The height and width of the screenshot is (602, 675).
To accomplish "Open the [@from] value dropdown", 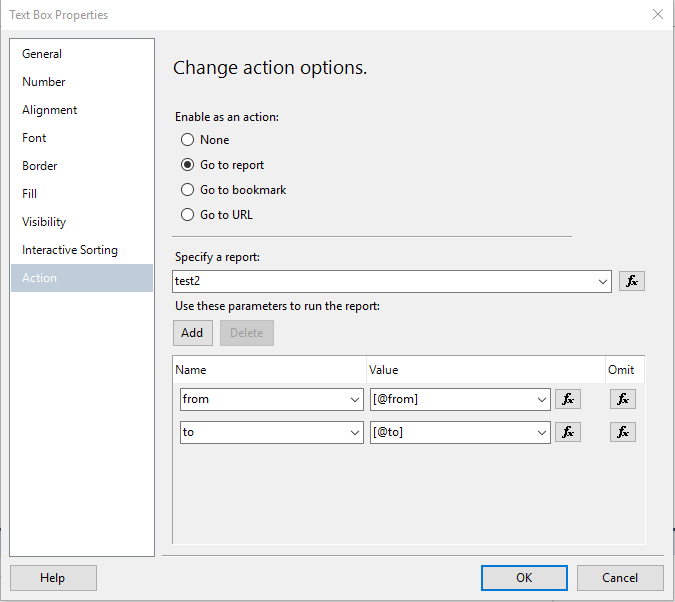I will 542,400.
